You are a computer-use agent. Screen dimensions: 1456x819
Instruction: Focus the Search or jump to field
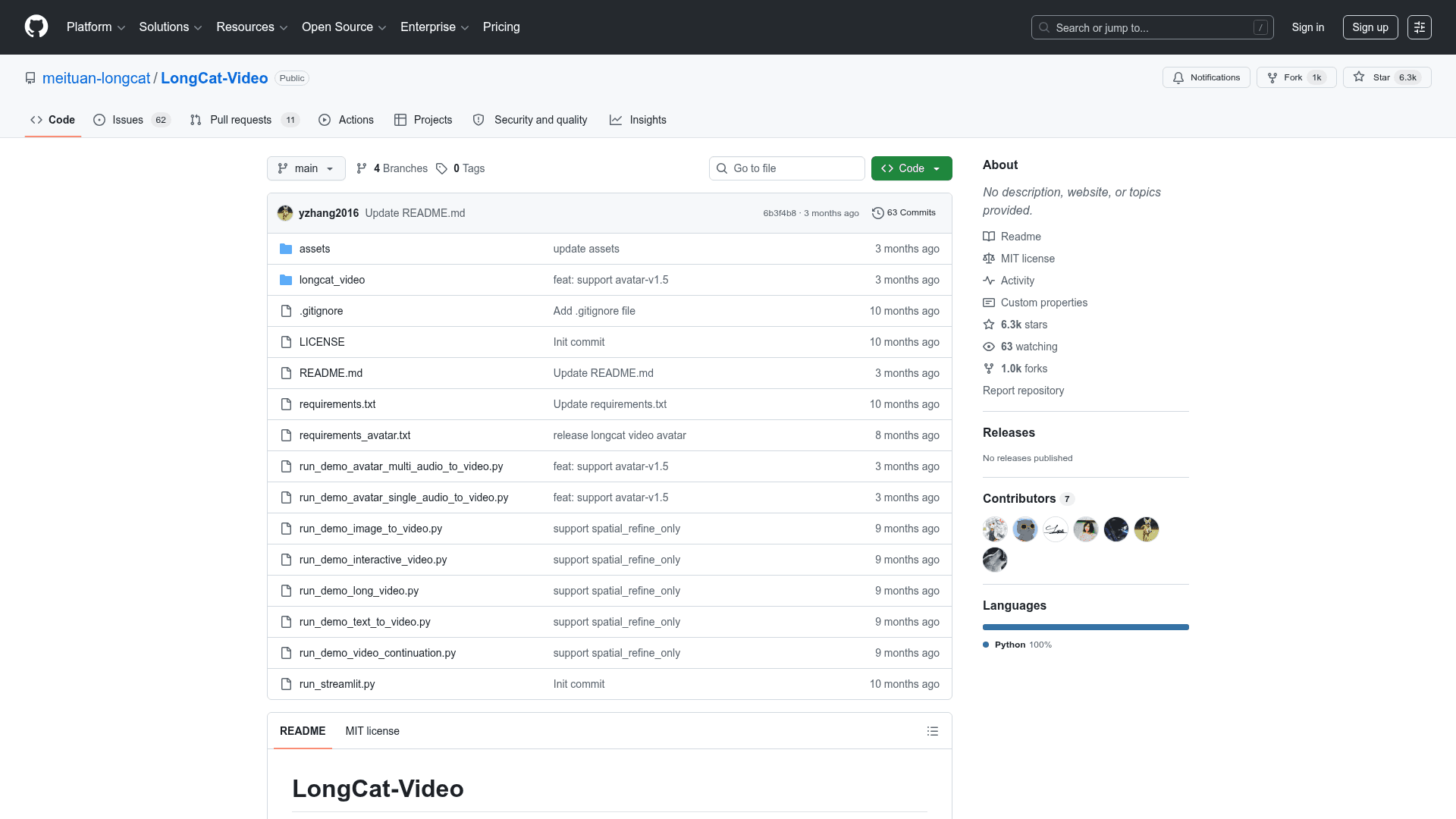1153,27
